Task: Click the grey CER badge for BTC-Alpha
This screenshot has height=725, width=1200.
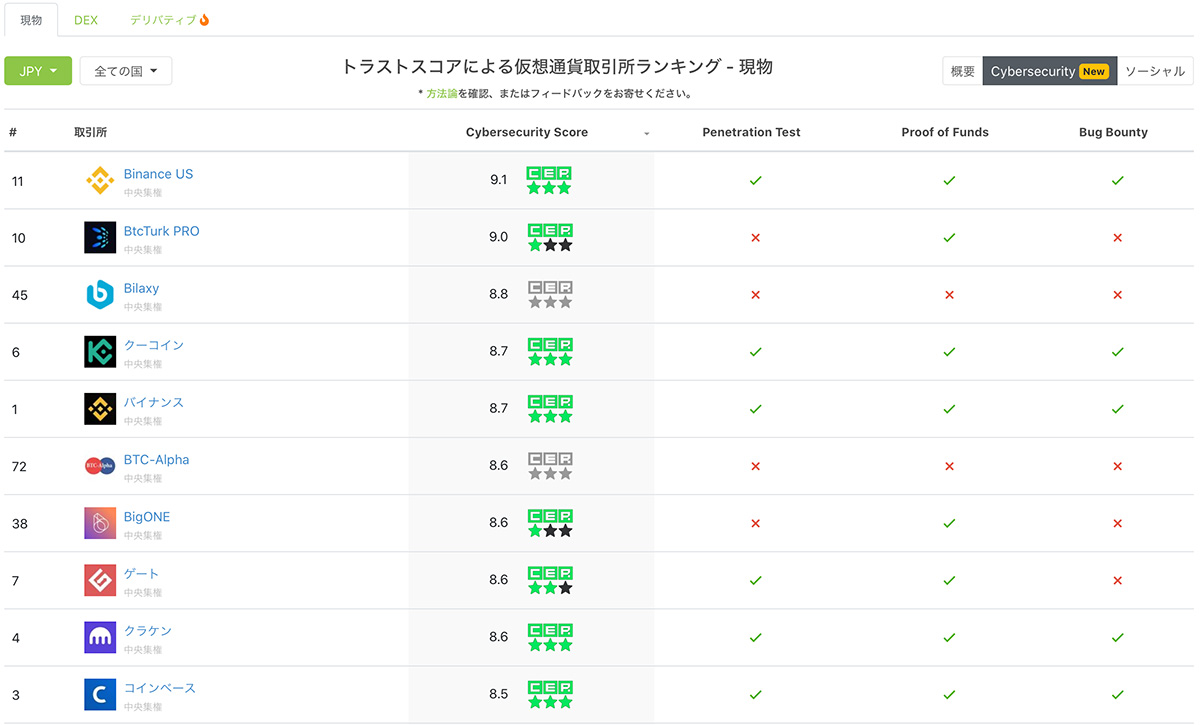Action: point(550,465)
